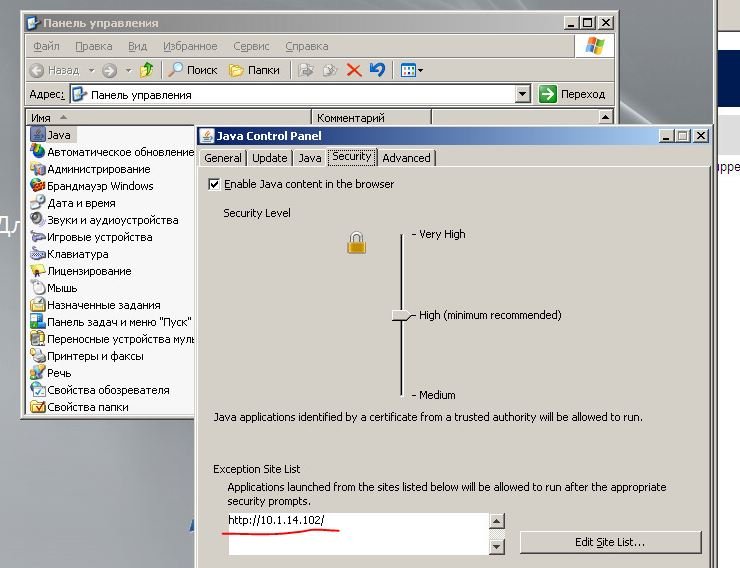Open the Брандмауэр Windows icon
Image resolution: width=740 pixels, height=568 pixels.
[x=37, y=185]
